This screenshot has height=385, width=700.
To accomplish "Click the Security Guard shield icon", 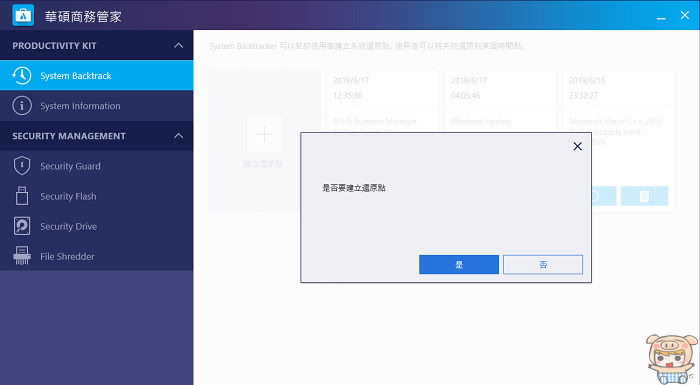I will point(22,166).
